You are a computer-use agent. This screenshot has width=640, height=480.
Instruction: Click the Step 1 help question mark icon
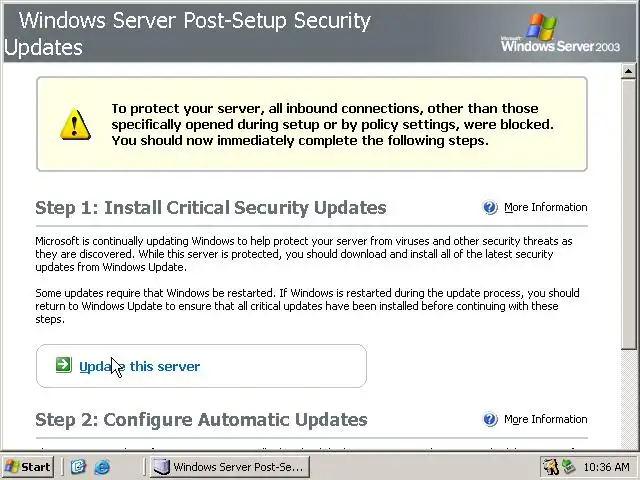pyautogui.click(x=490, y=208)
